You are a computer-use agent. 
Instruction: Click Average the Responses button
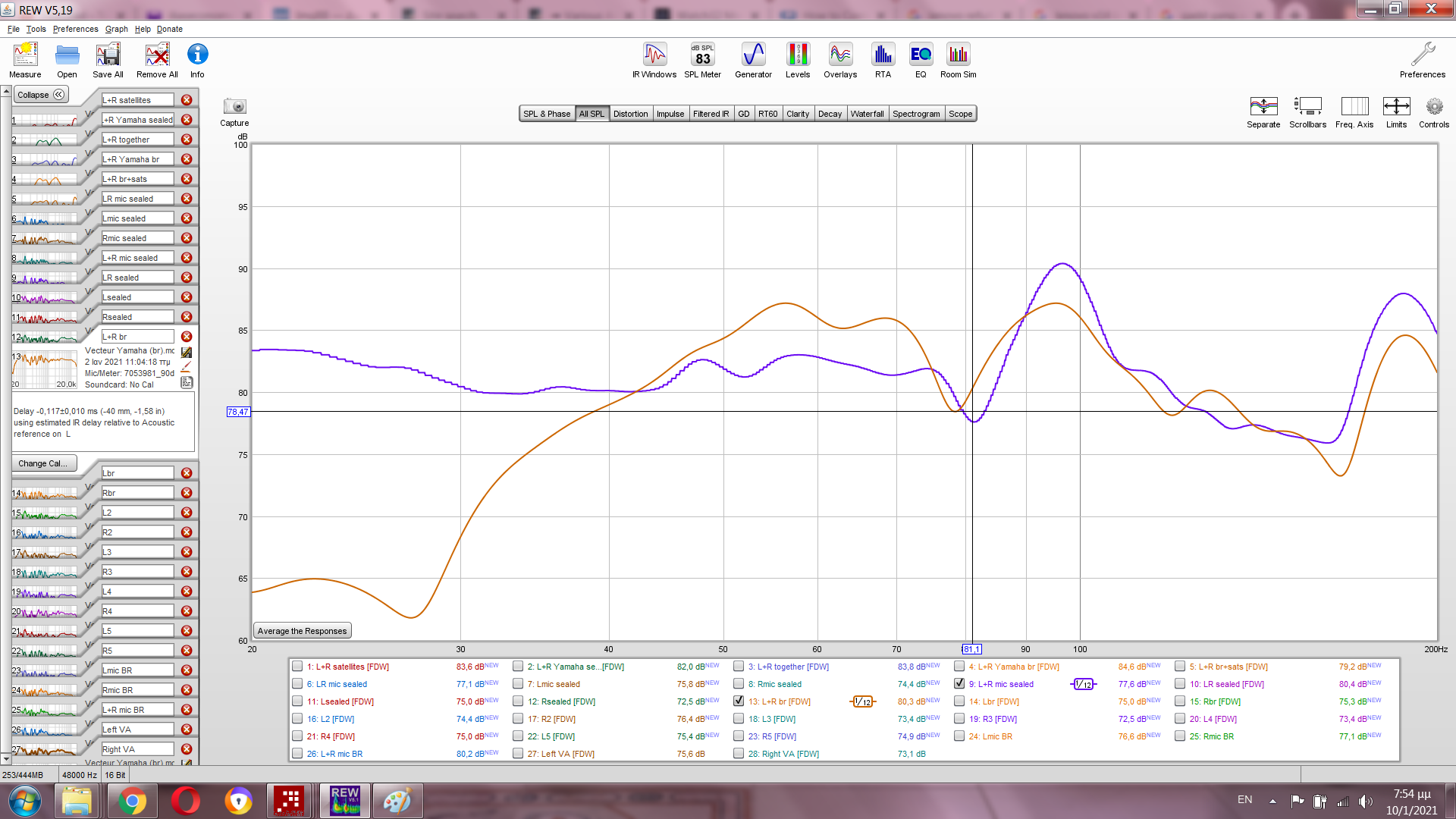coord(302,631)
